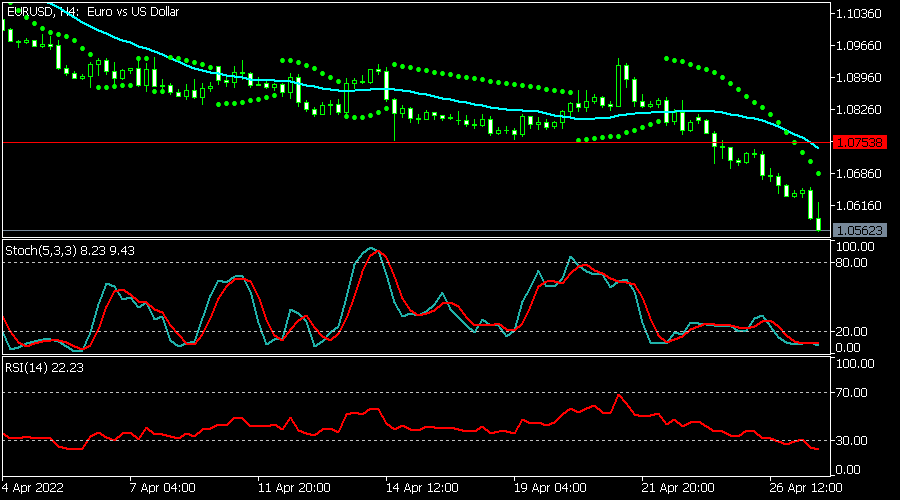Click the 1.10360 price scale value
Screen dimensions: 900x500
coord(859,14)
